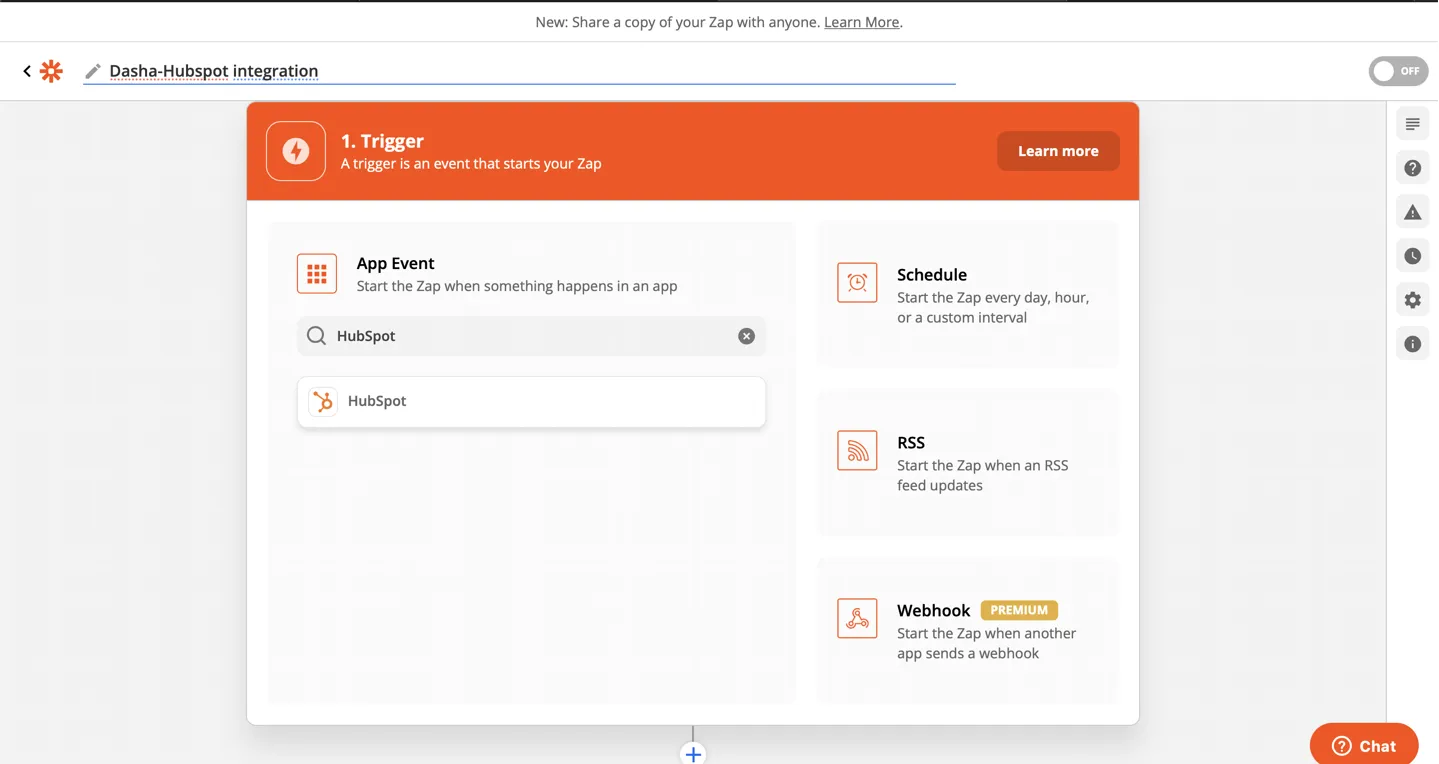This screenshot has height=764, width=1439.
Task: Add a step with the plus button
Action: click(x=693, y=754)
